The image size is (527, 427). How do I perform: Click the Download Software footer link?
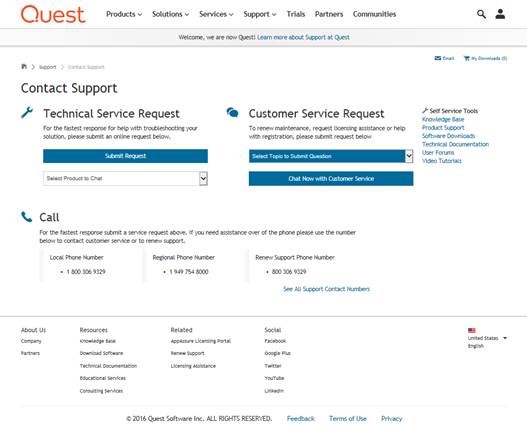pyautogui.click(x=101, y=353)
